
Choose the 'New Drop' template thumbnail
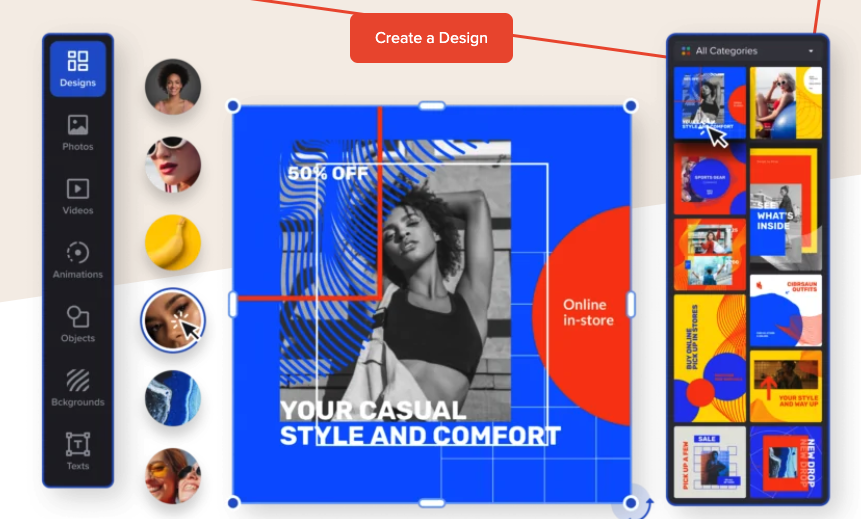pyautogui.click(x=786, y=462)
